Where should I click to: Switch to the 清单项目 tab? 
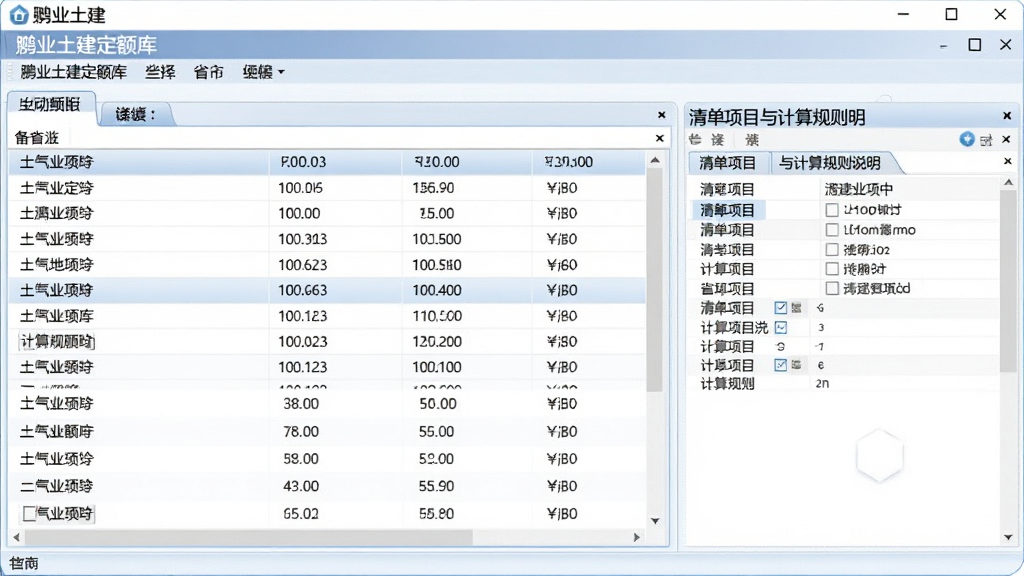(728, 163)
